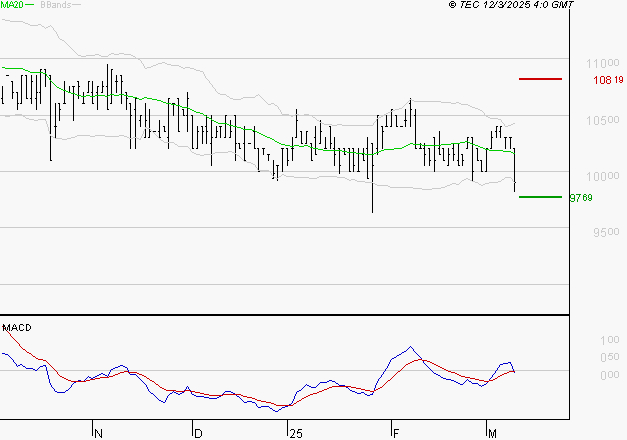Screen dimensions: 627x440
Task: Click the N month marker on time axis
Action: (98, 433)
